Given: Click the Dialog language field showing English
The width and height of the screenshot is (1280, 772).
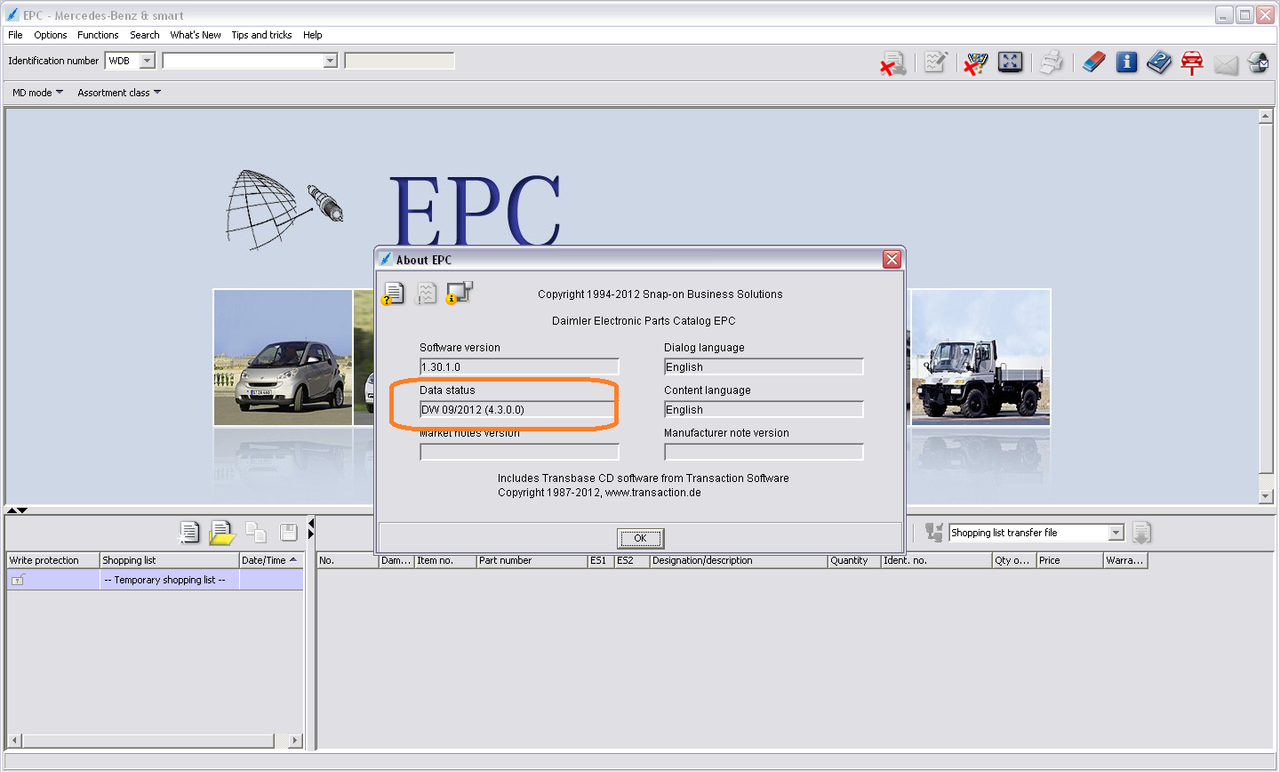Looking at the screenshot, I should [x=763, y=367].
